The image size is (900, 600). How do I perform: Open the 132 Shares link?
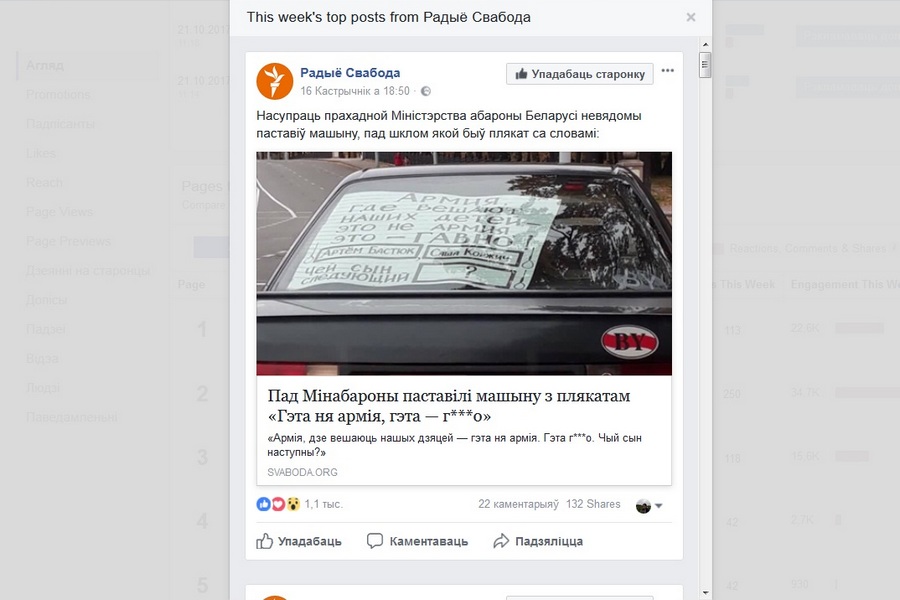tap(593, 504)
